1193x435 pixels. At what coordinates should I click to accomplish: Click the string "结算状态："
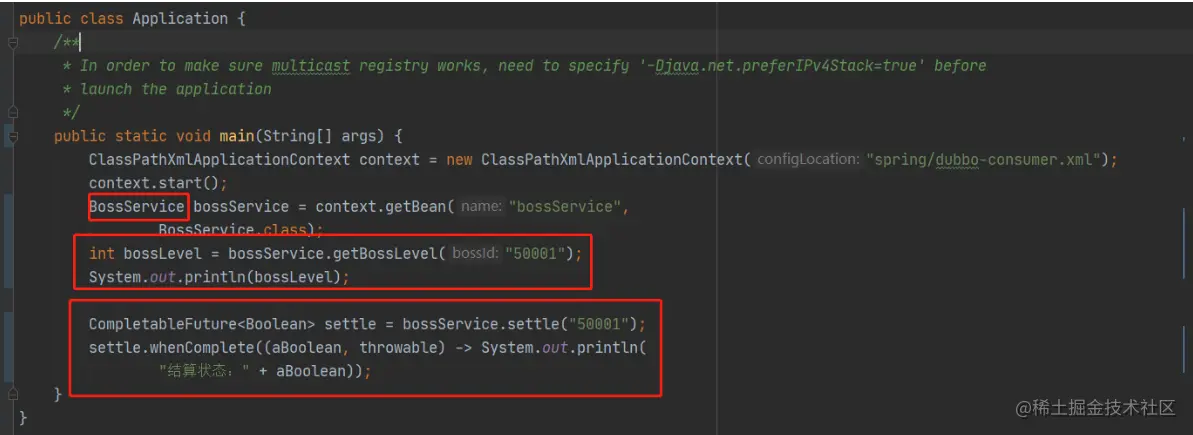pyautogui.click(x=205, y=371)
